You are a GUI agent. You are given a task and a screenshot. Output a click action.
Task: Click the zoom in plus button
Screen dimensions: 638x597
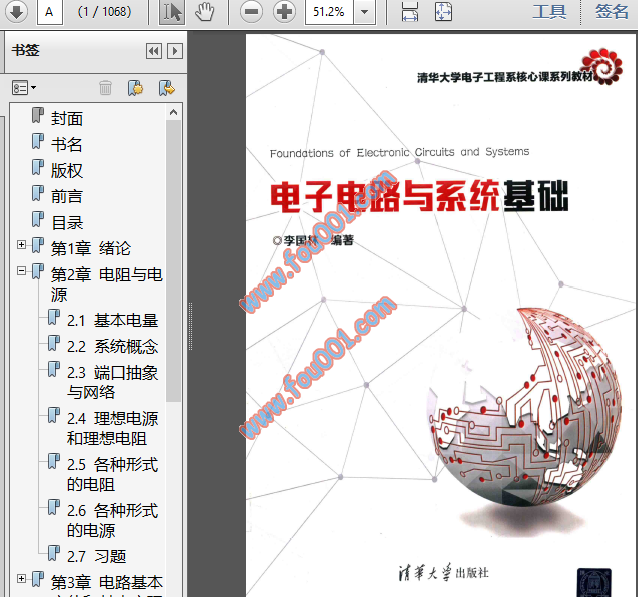point(284,12)
